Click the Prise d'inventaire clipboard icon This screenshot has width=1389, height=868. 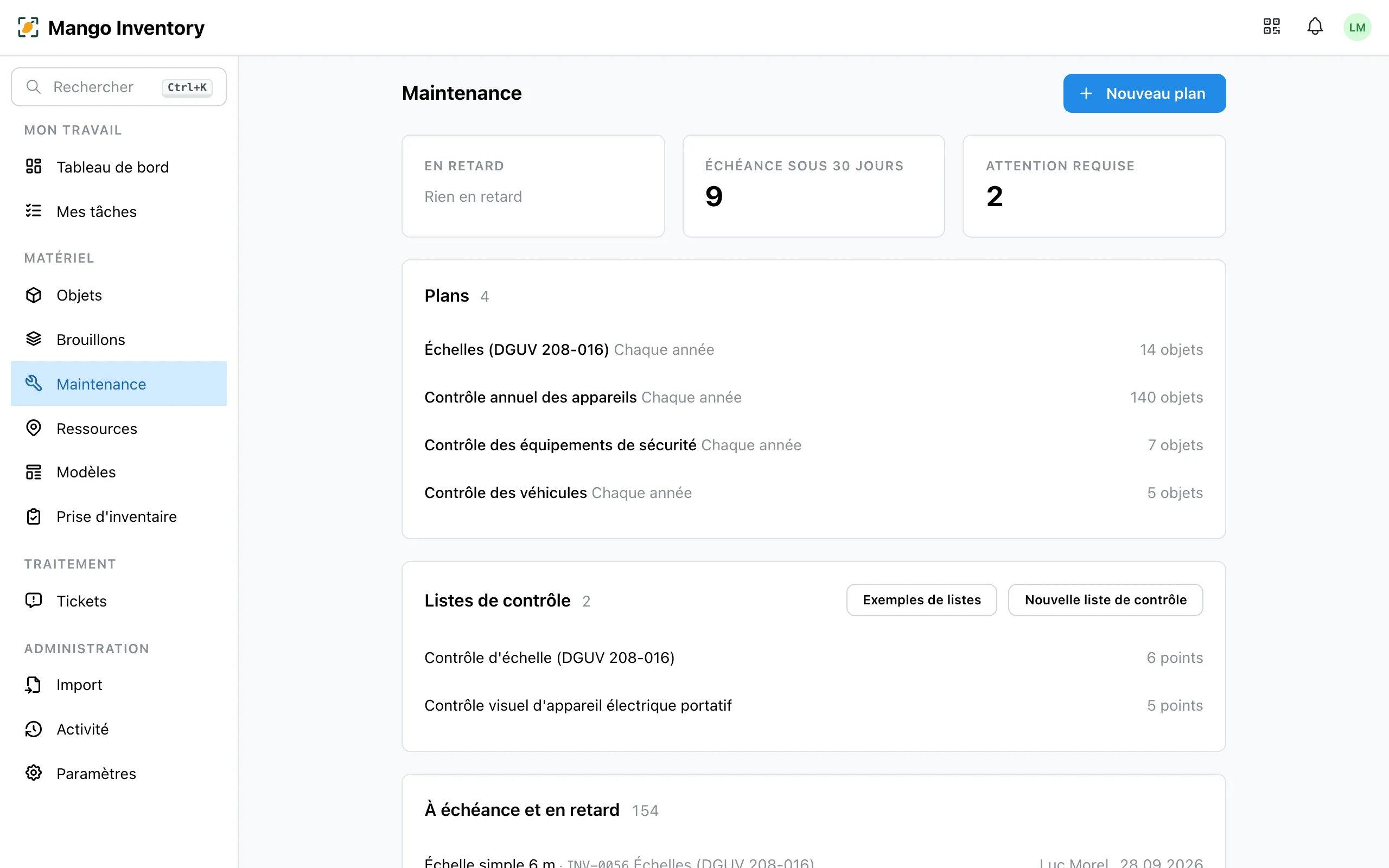[34, 516]
